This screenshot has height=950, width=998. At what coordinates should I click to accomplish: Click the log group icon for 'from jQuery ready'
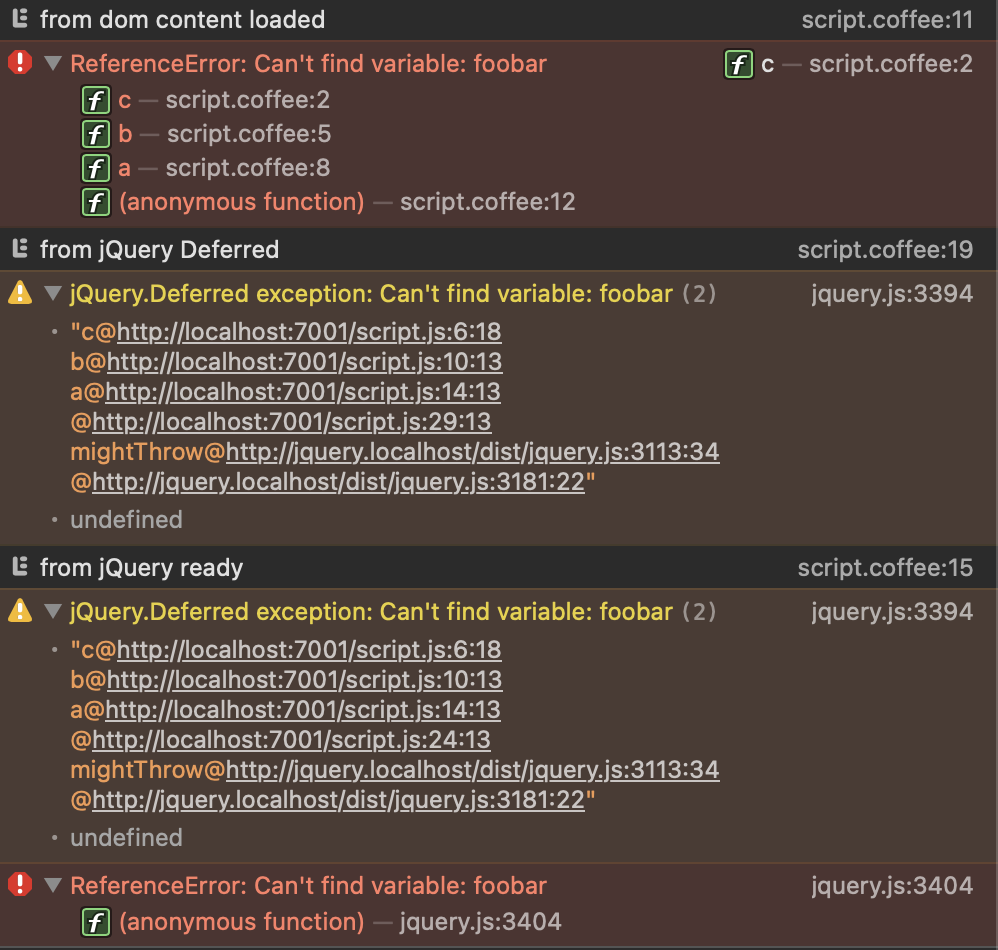[20, 566]
